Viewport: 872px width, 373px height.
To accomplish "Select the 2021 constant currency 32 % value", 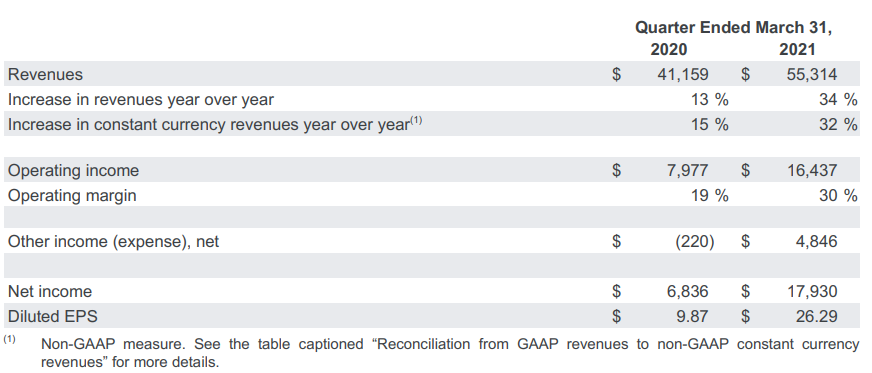I will pos(838,125).
